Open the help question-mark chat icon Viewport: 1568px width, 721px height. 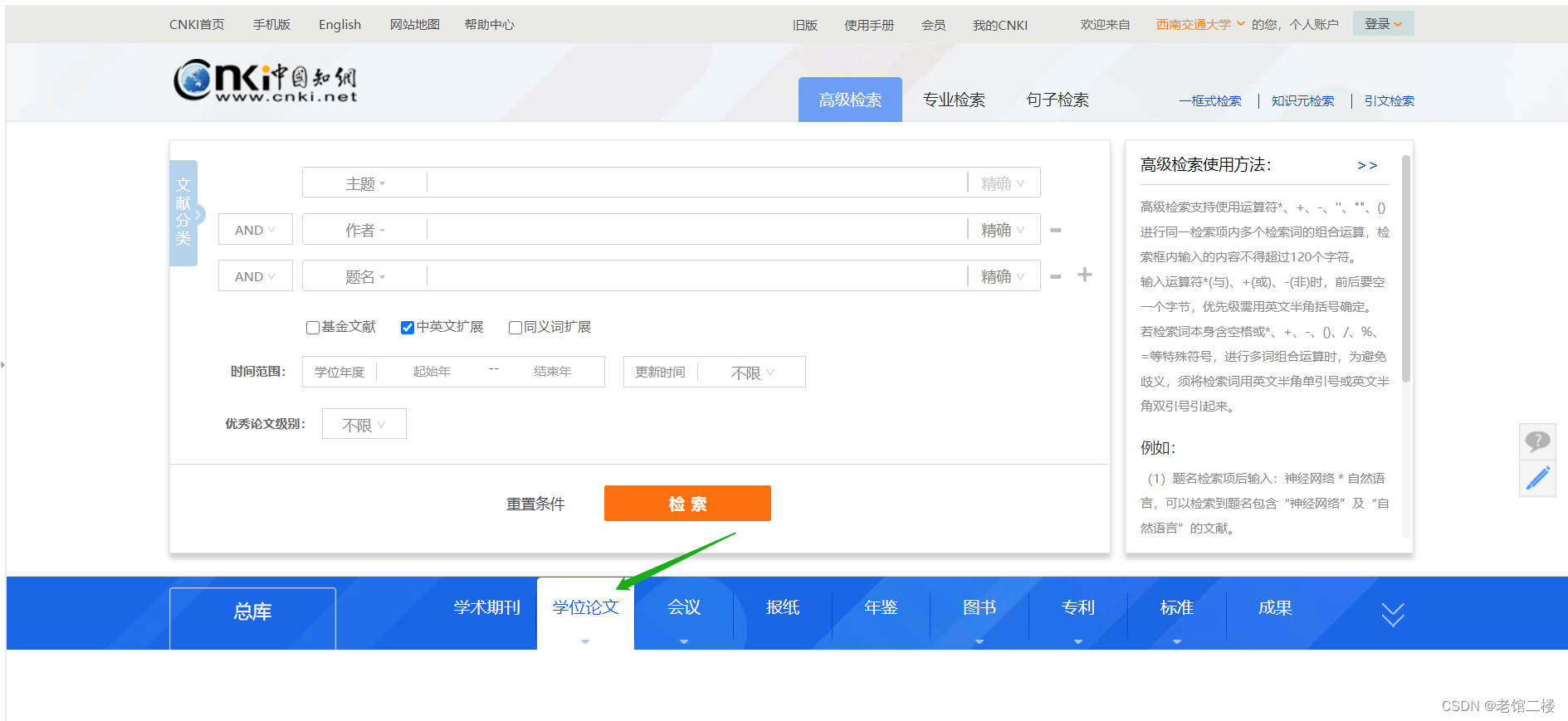pyautogui.click(x=1537, y=441)
